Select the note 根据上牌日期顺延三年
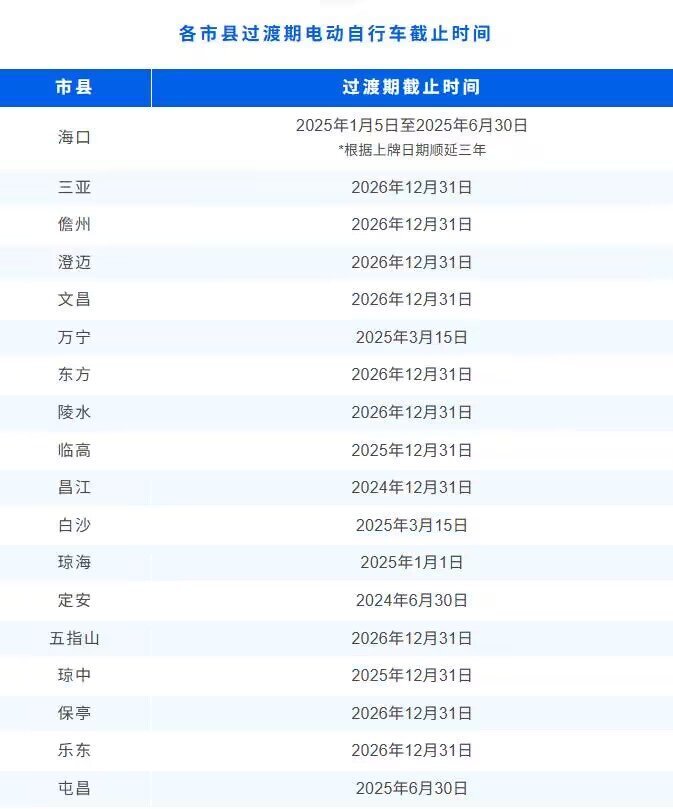673x809 pixels. [x=412, y=150]
